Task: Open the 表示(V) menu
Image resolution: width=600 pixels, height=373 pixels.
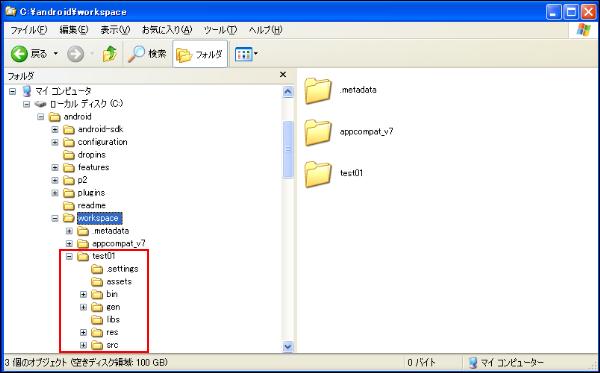Action: [115, 30]
